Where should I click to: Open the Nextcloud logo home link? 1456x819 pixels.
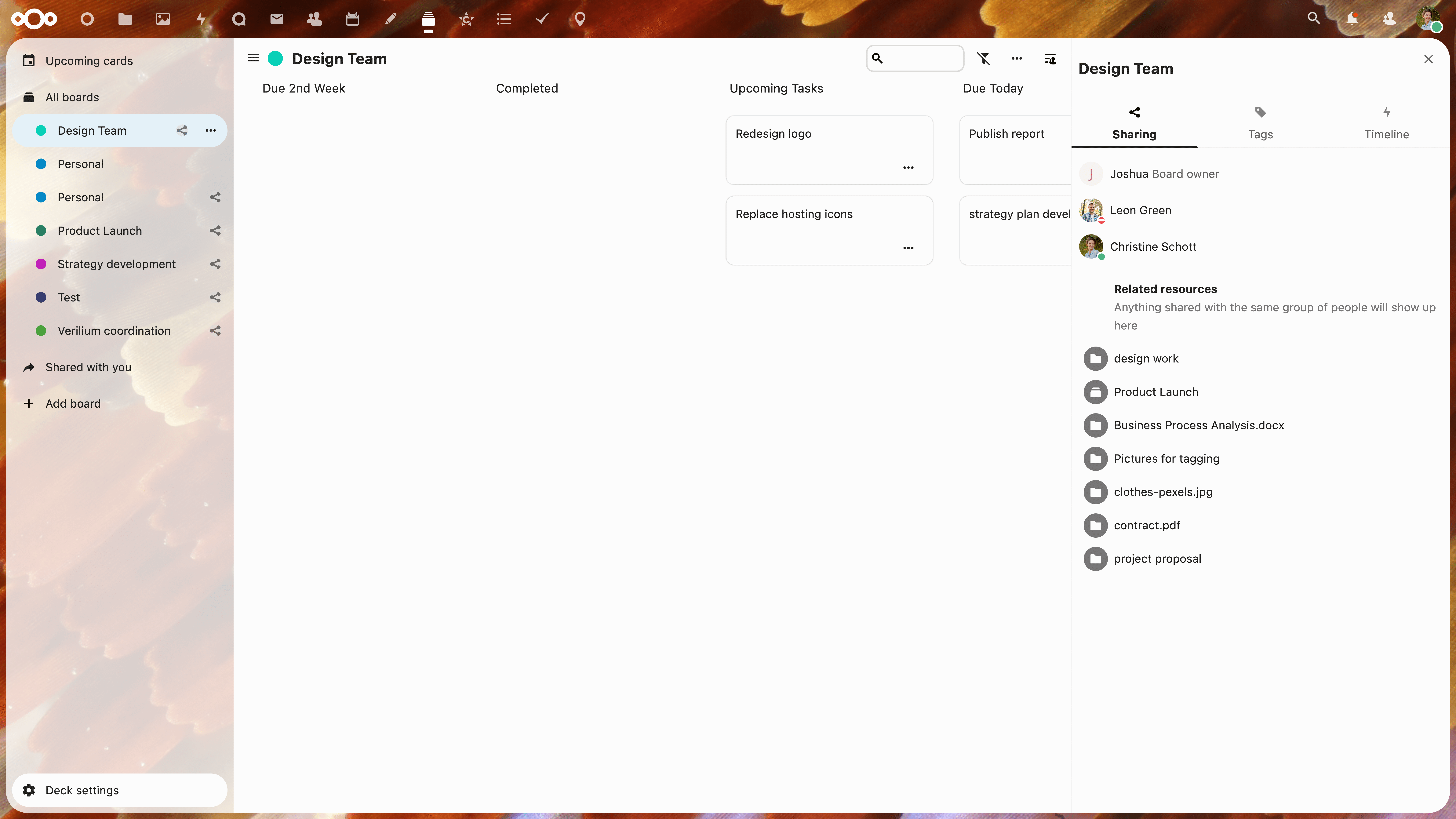click(x=34, y=19)
